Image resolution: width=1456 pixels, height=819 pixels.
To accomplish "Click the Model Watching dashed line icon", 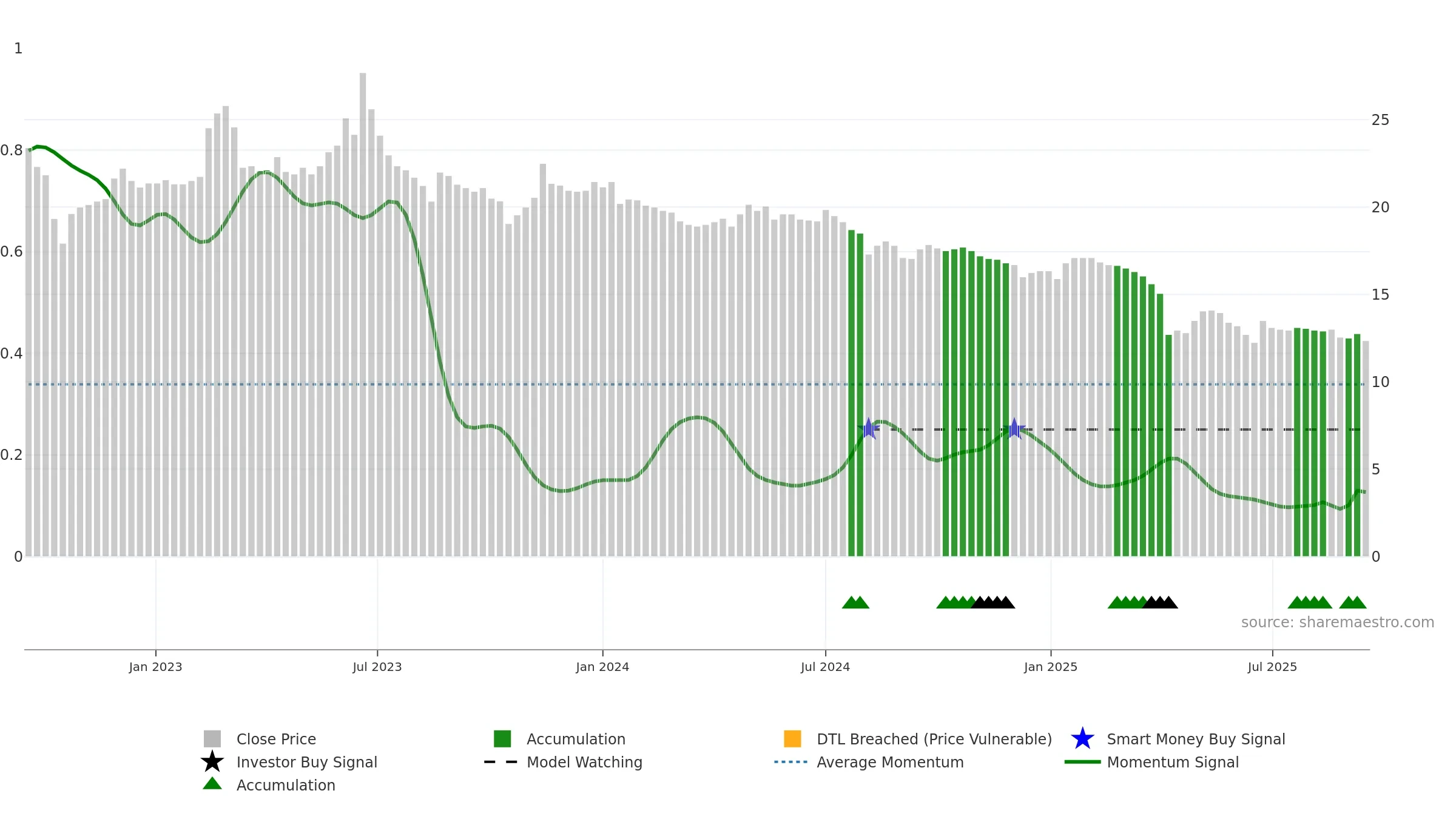I will (x=500, y=762).
